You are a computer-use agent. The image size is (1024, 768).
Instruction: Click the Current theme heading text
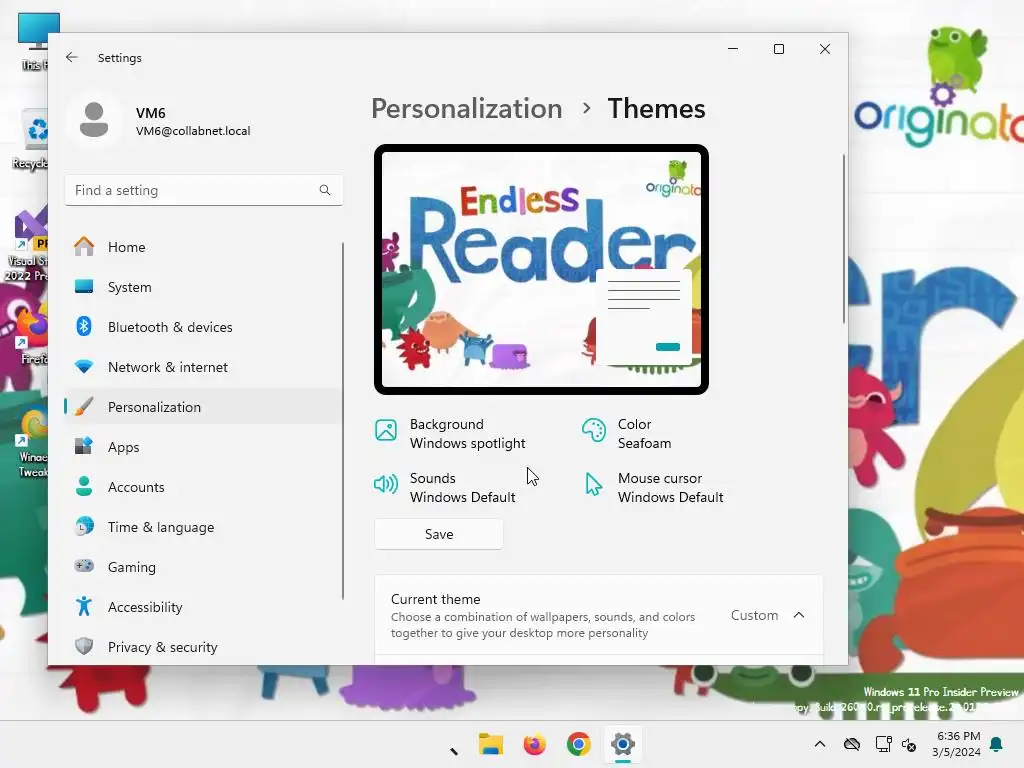click(x=435, y=599)
